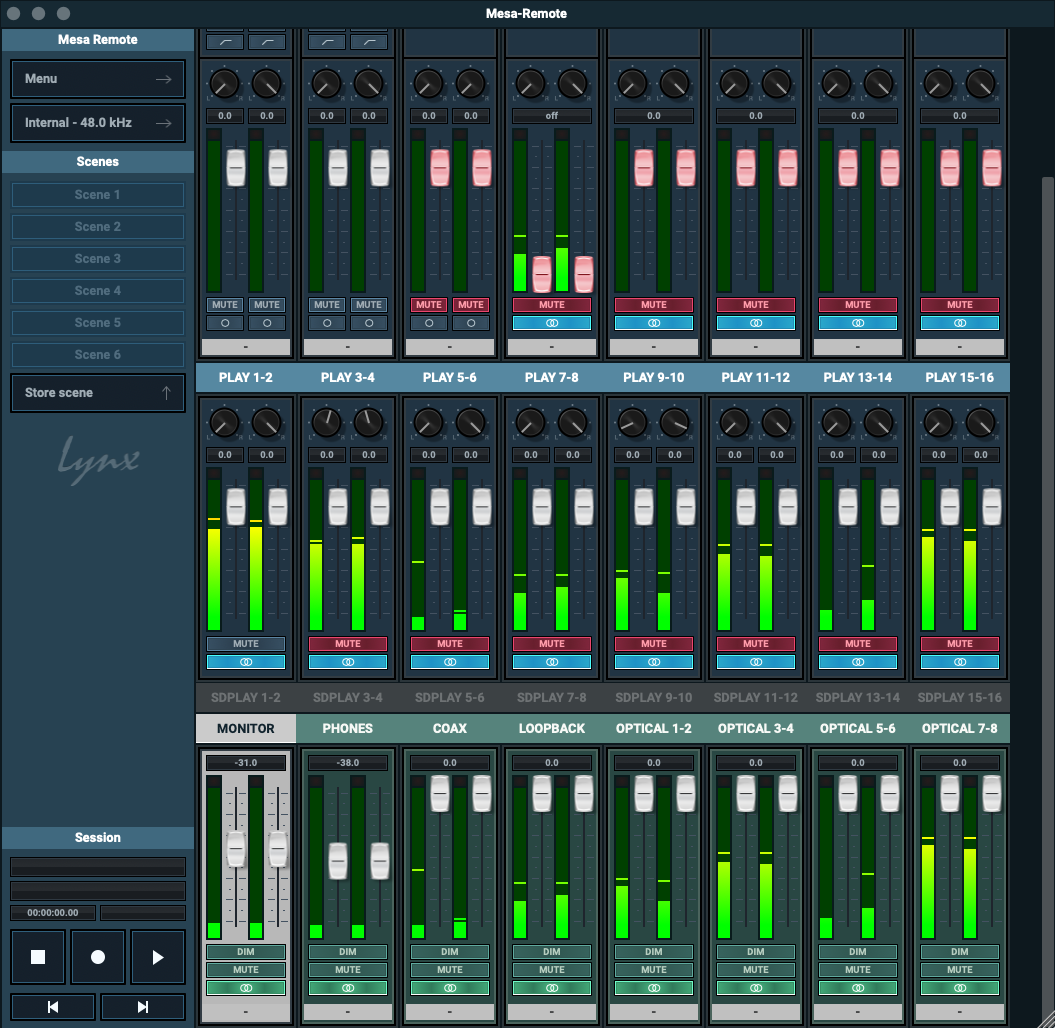Image resolution: width=1055 pixels, height=1028 pixels.
Task: Open the Internal - 48.0 kHz clock selector
Action: coord(98,122)
